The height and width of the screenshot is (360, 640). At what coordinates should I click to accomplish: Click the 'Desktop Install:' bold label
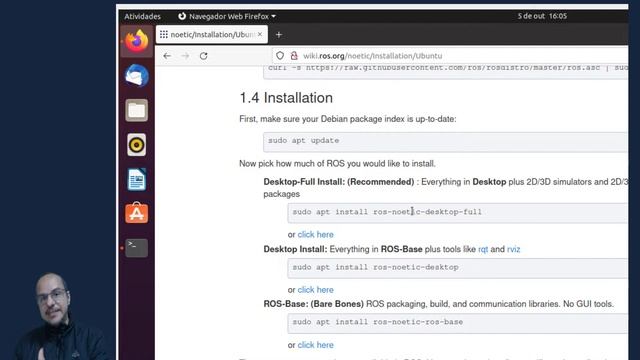(295, 249)
